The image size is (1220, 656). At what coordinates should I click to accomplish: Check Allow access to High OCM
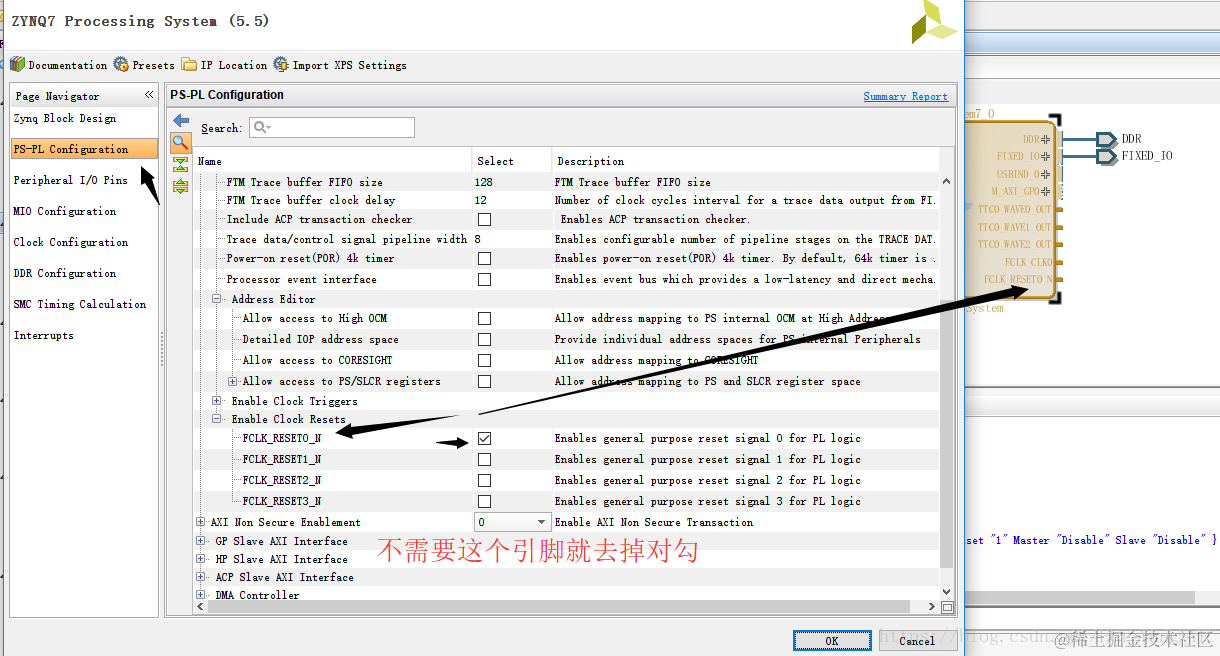484,319
